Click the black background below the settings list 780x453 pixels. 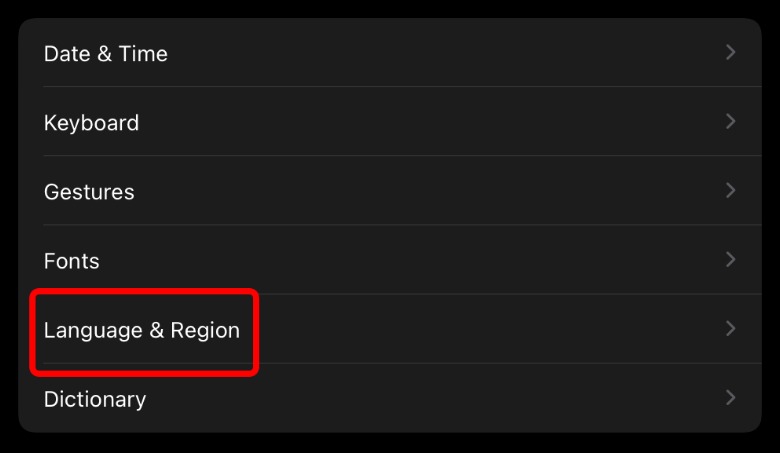coord(390,443)
